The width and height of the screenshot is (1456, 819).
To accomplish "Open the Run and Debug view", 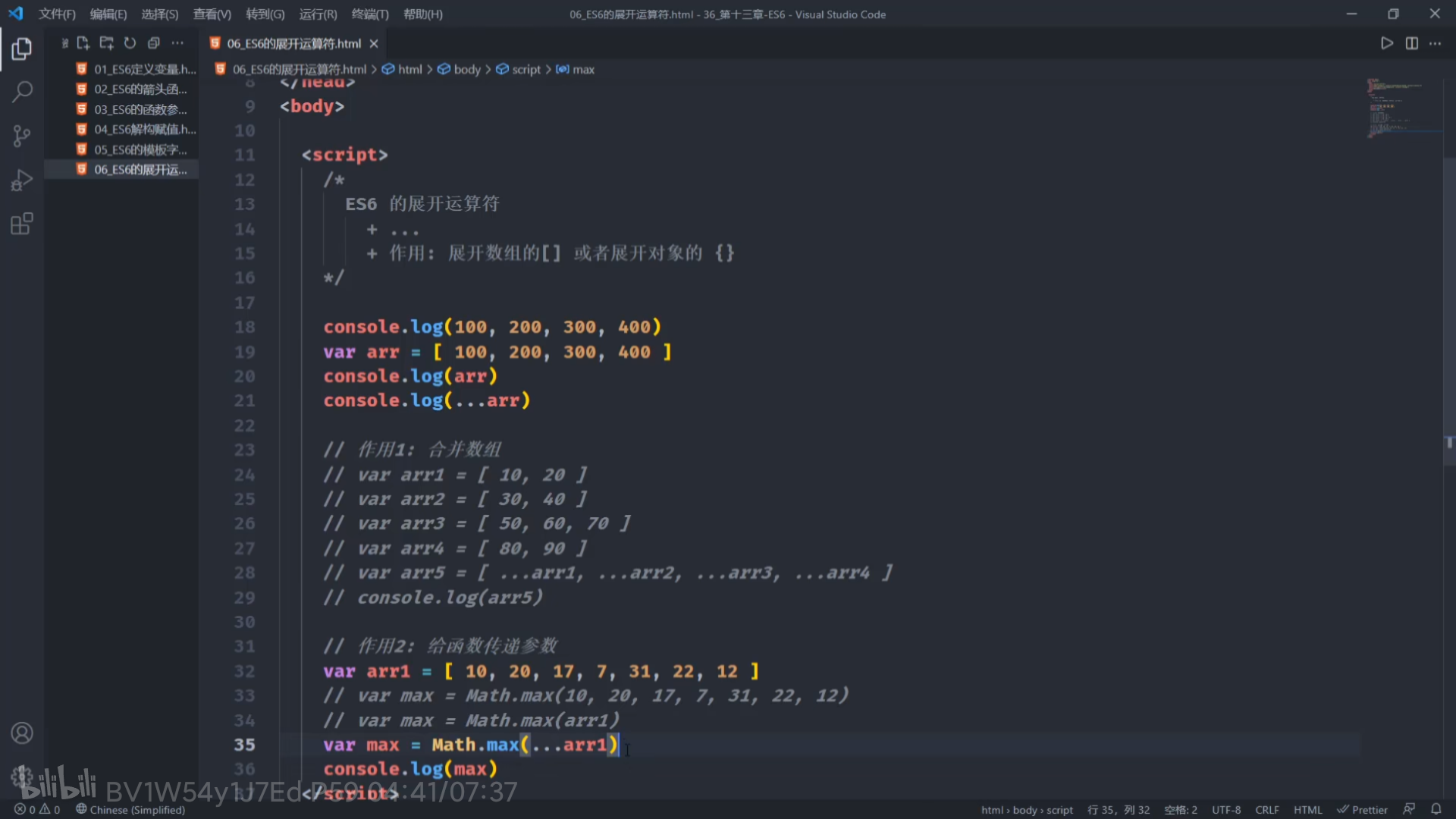I will click(22, 180).
